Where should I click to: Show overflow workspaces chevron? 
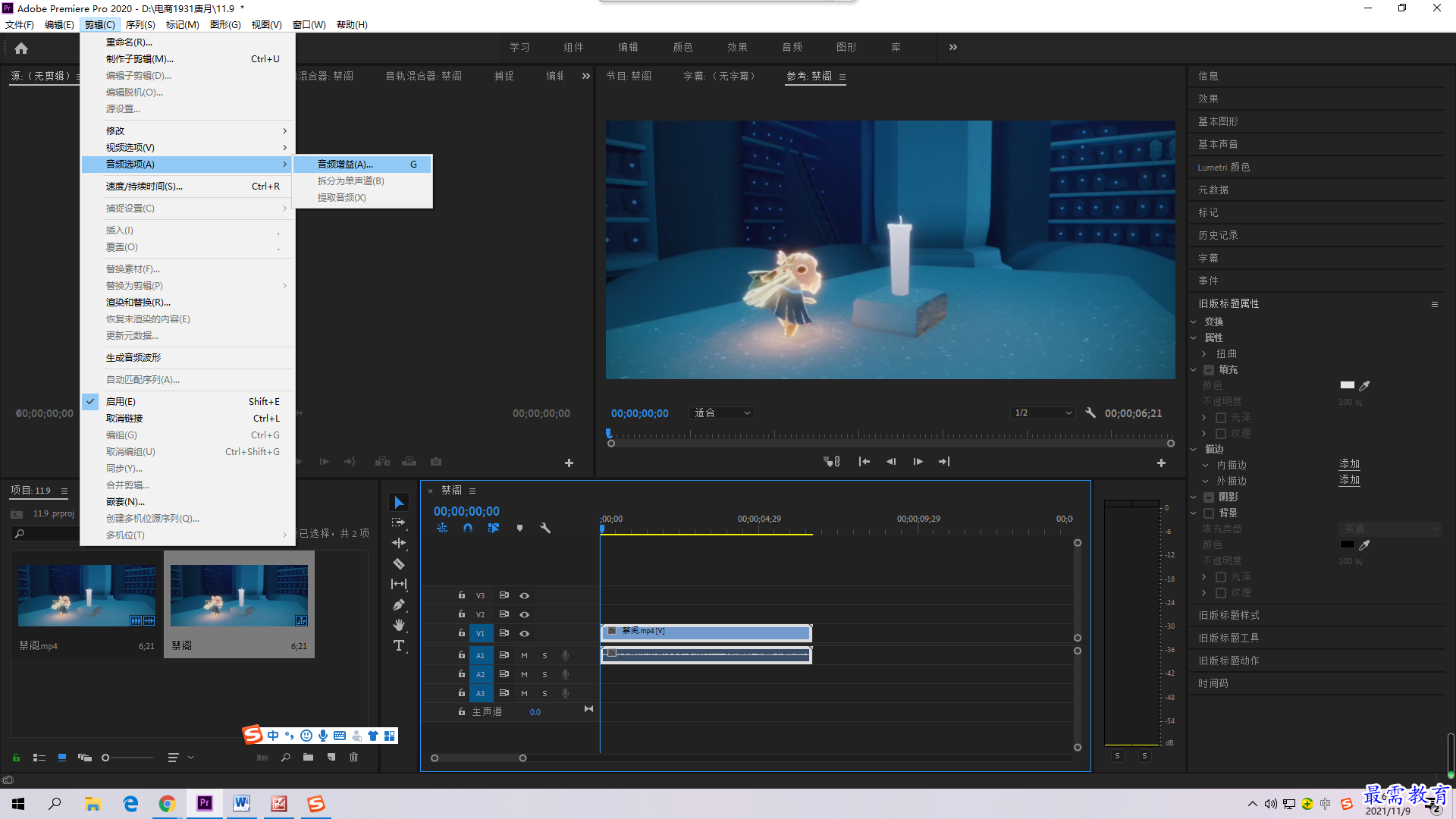coord(953,47)
